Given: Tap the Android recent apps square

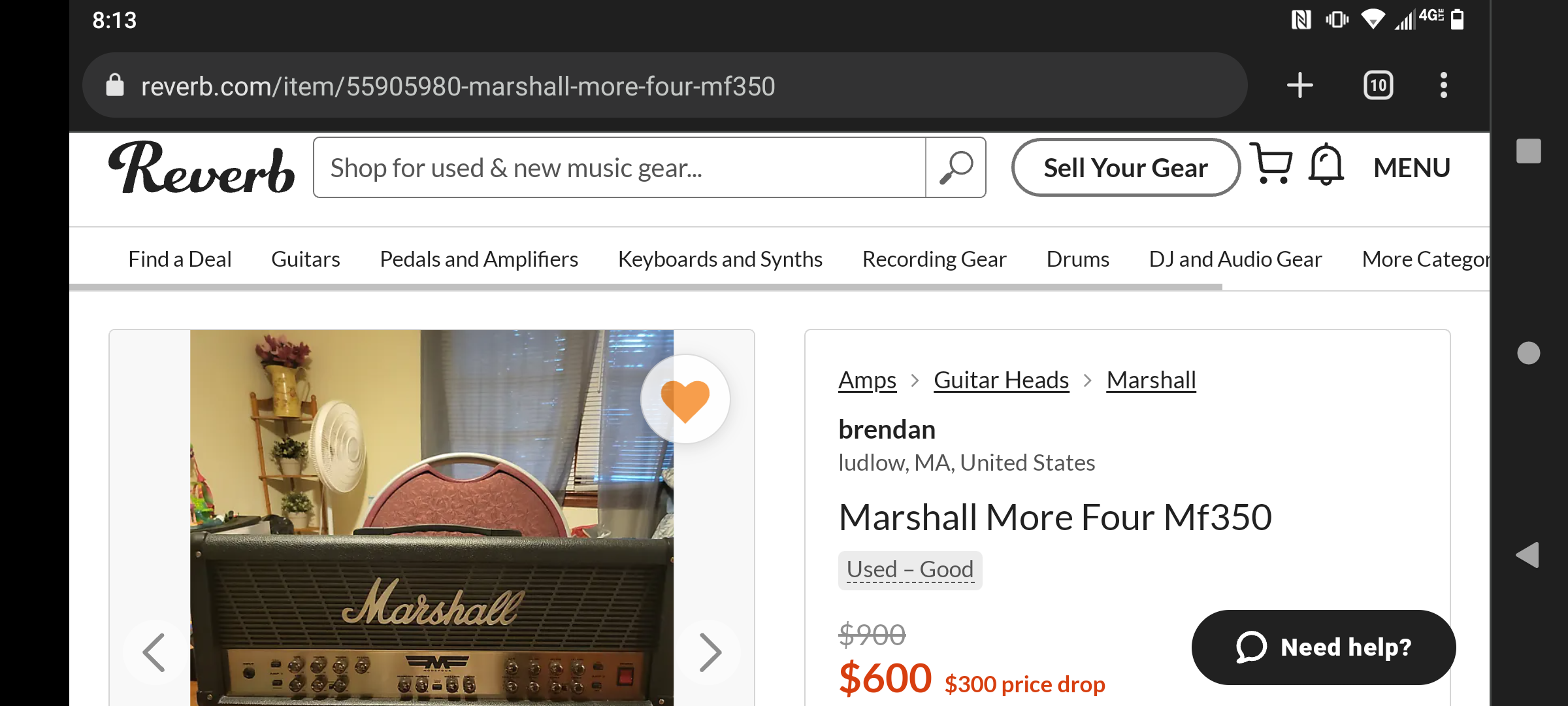Looking at the screenshot, I should click(1528, 151).
